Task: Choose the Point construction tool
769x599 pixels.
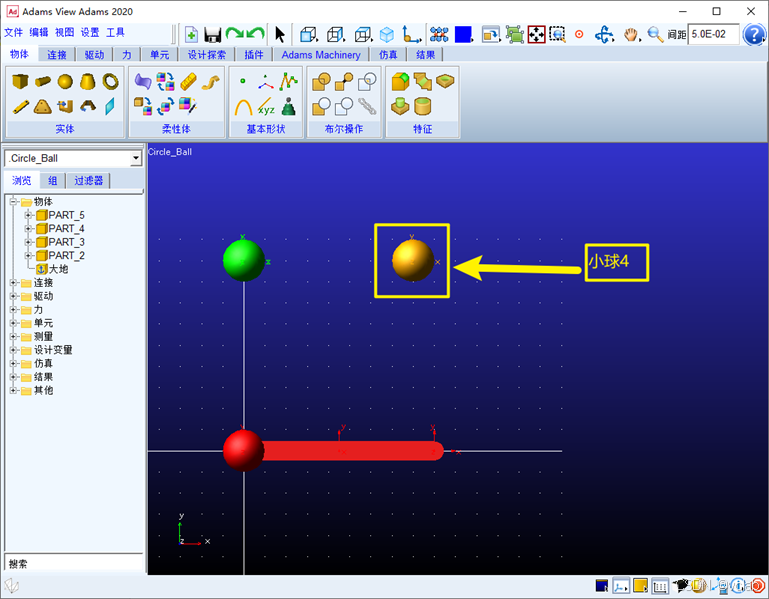Action: [243, 81]
